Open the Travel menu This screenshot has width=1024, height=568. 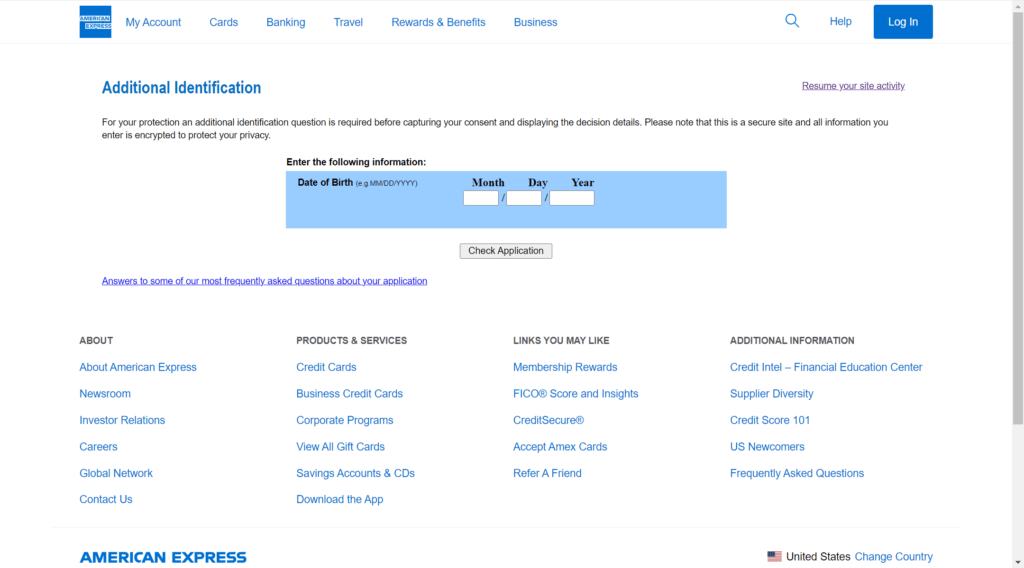348,22
